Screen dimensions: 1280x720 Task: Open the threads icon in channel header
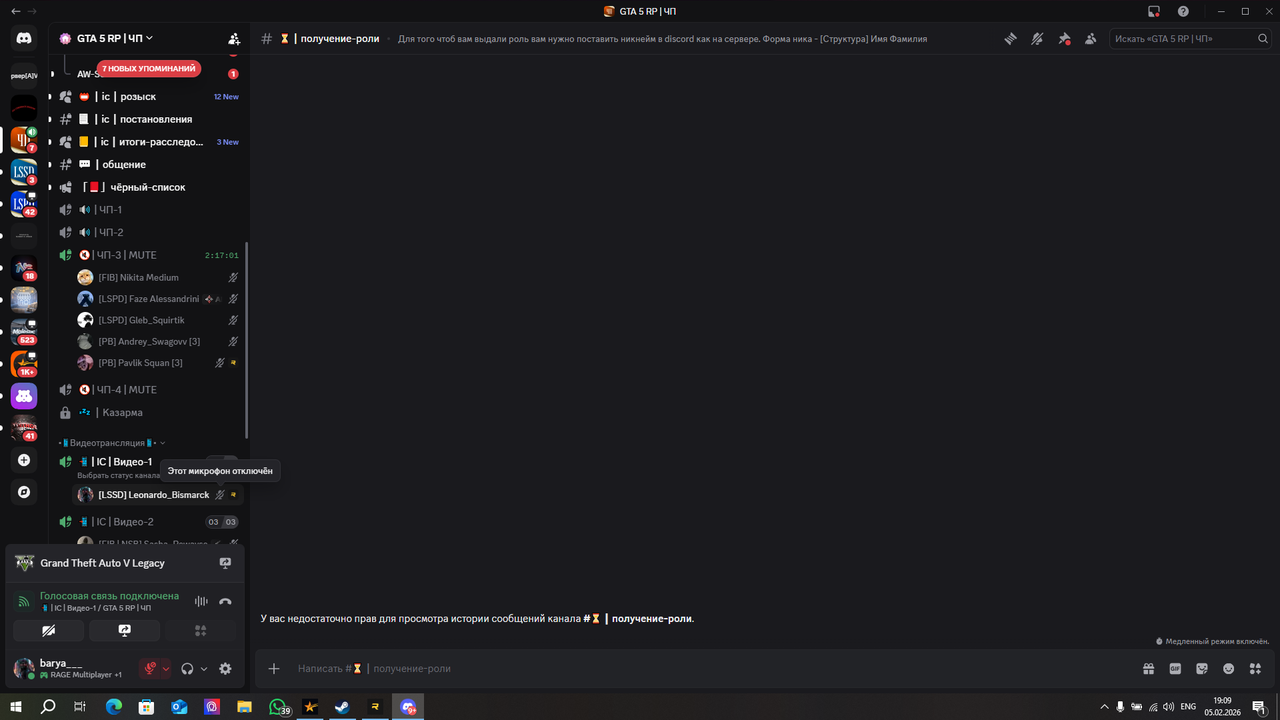1011,39
